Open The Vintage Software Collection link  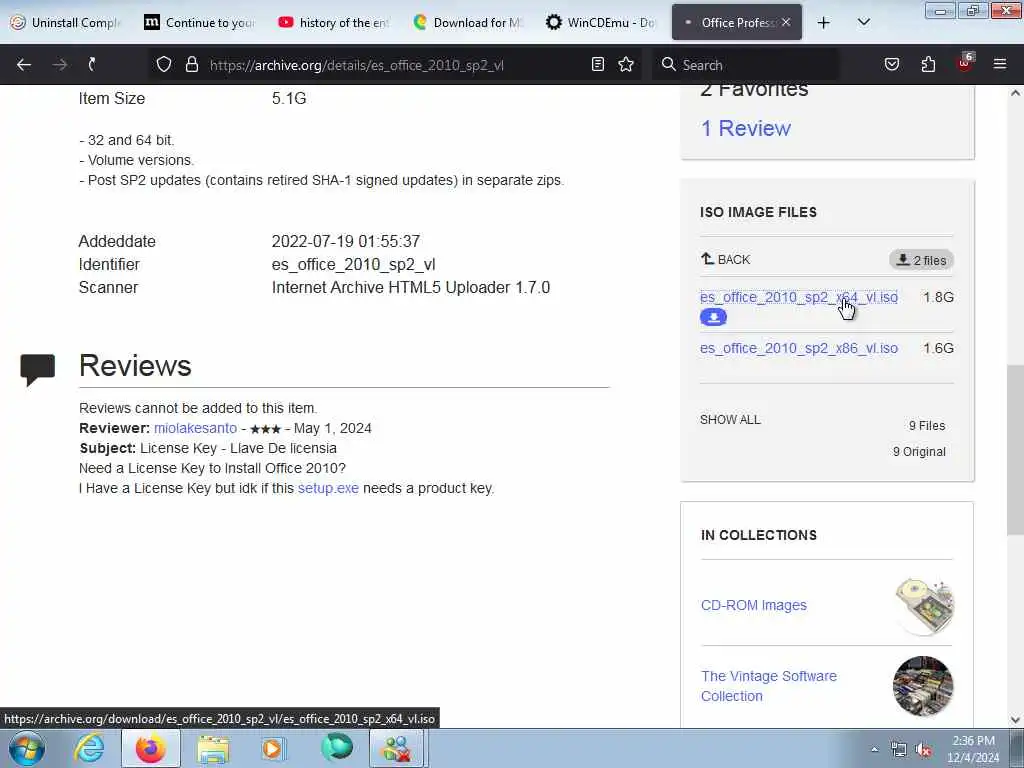coord(769,686)
